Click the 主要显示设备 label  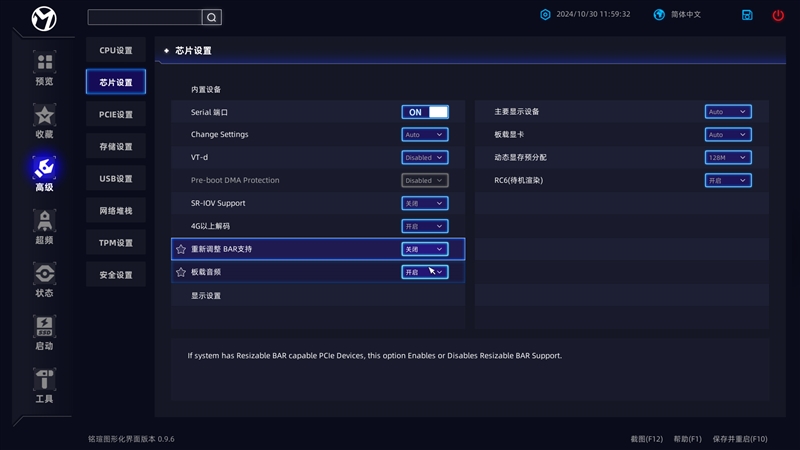(x=516, y=112)
